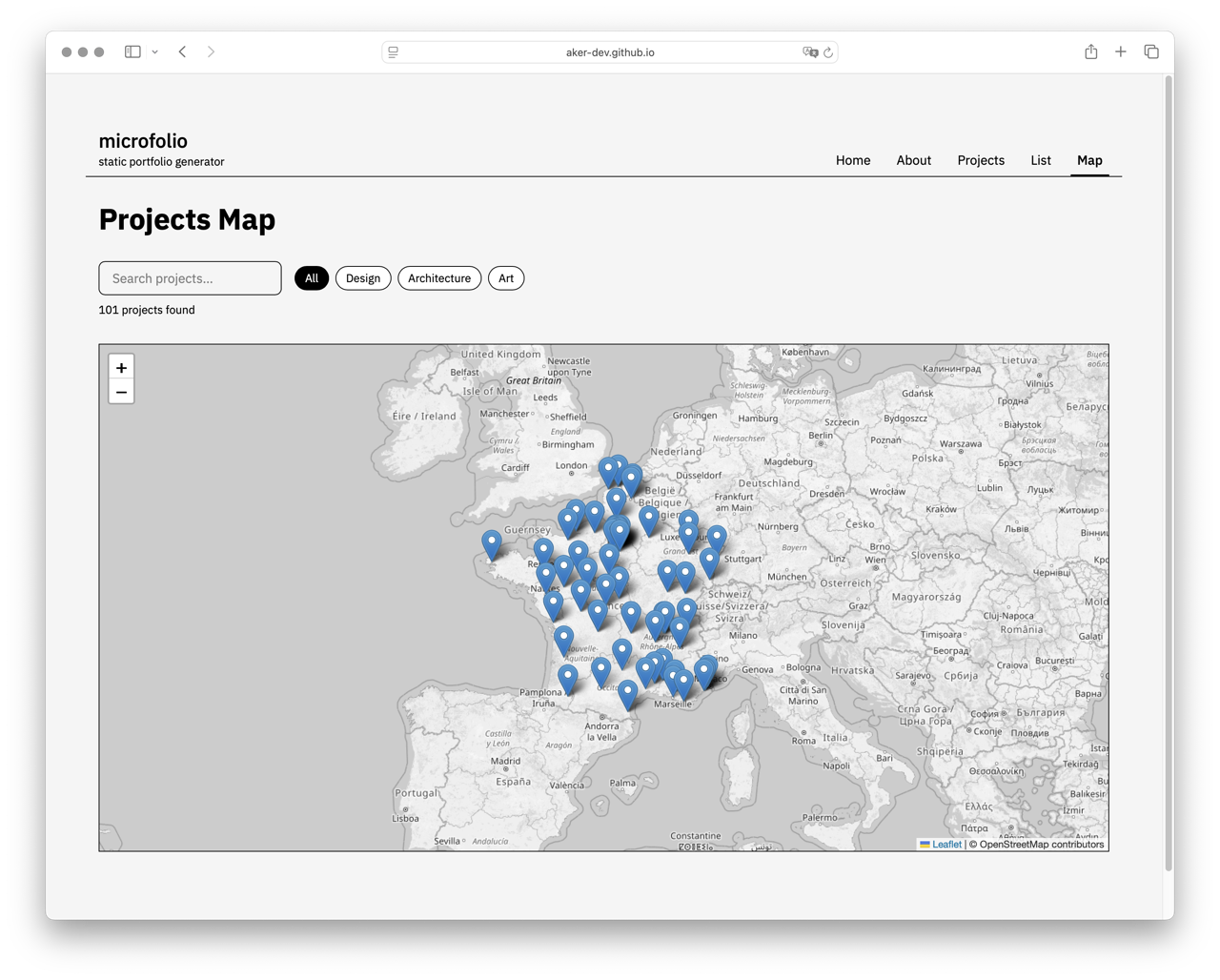Go back with the browser back arrow
The height and width of the screenshot is (980, 1220).
click(182, 51)
